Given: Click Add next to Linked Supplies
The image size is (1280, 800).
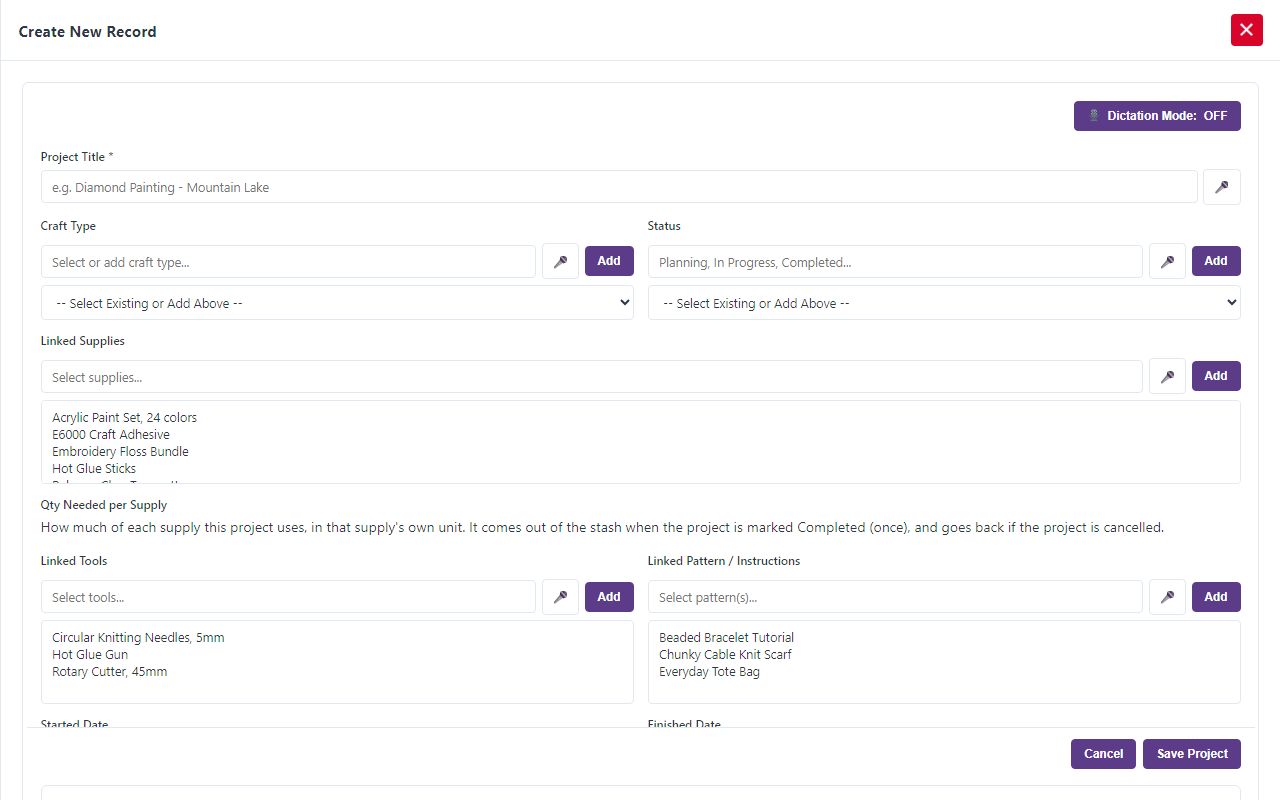Looking at the screenshot, I should pyautogui.click(x=1216, y=376).
